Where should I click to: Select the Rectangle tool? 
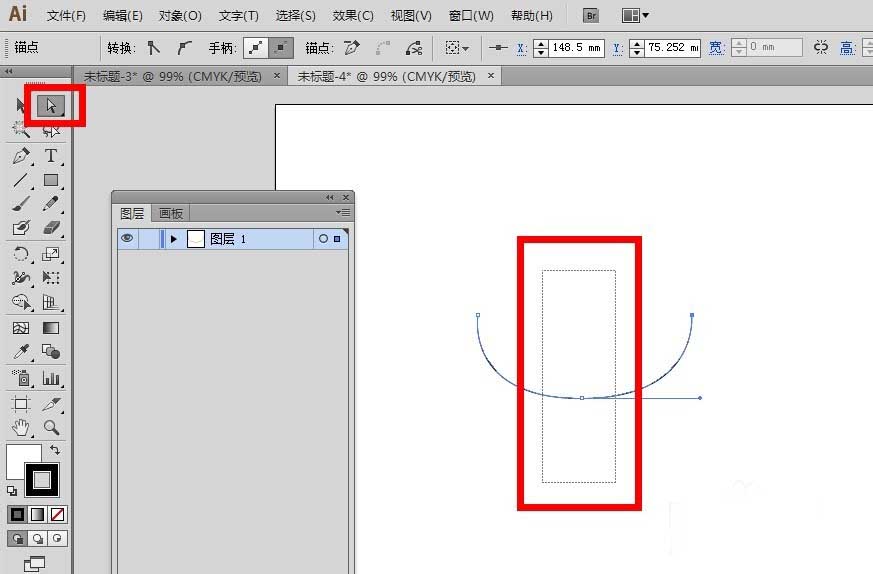[x=51, y=180]
